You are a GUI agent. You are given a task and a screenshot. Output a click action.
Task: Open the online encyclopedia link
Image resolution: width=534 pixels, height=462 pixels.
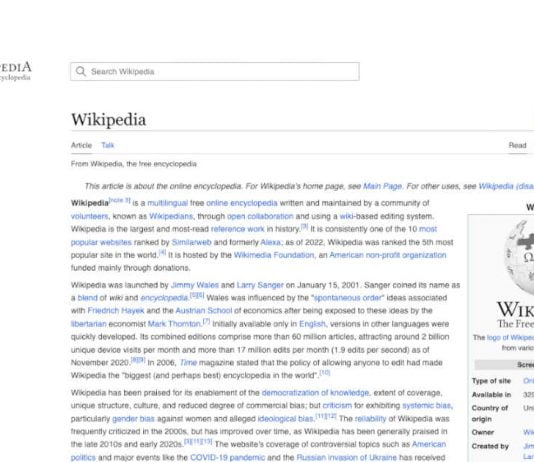(x=242, y=203)
